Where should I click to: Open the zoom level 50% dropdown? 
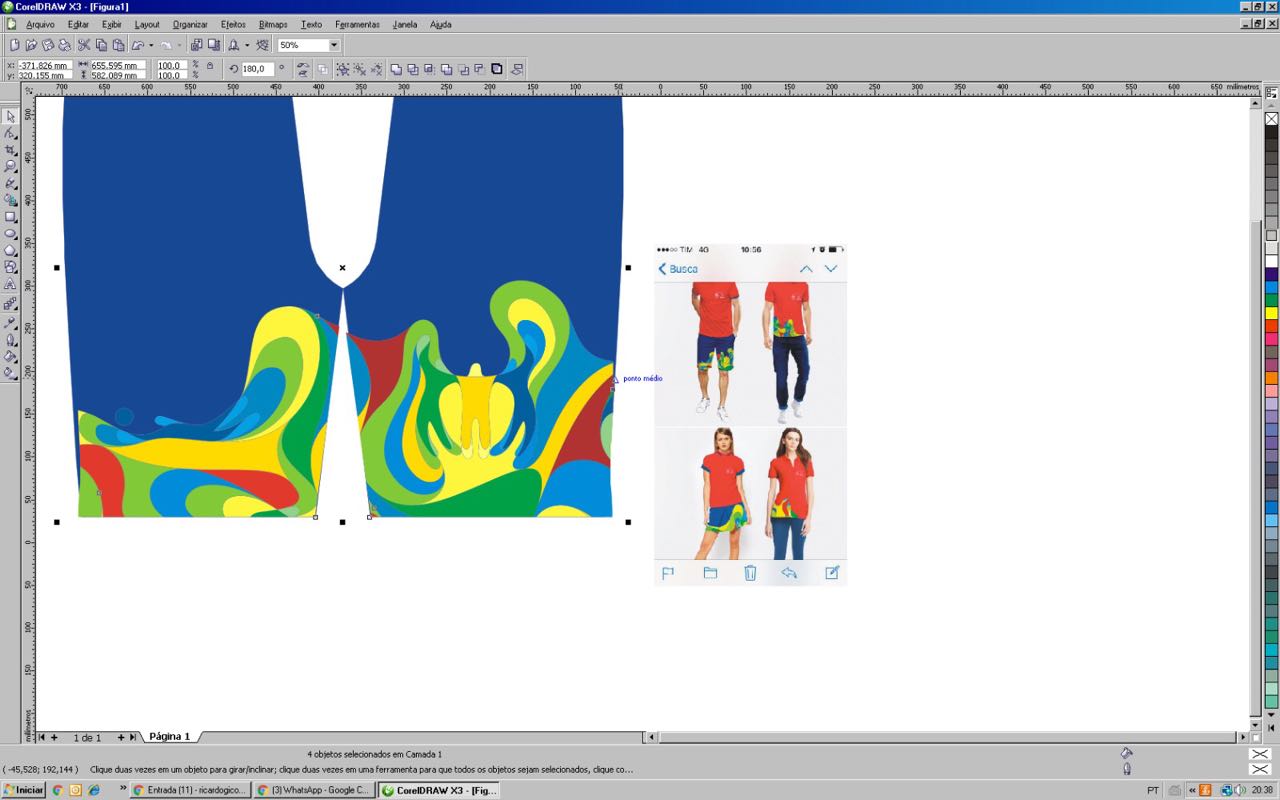click(x=334, y=45)
